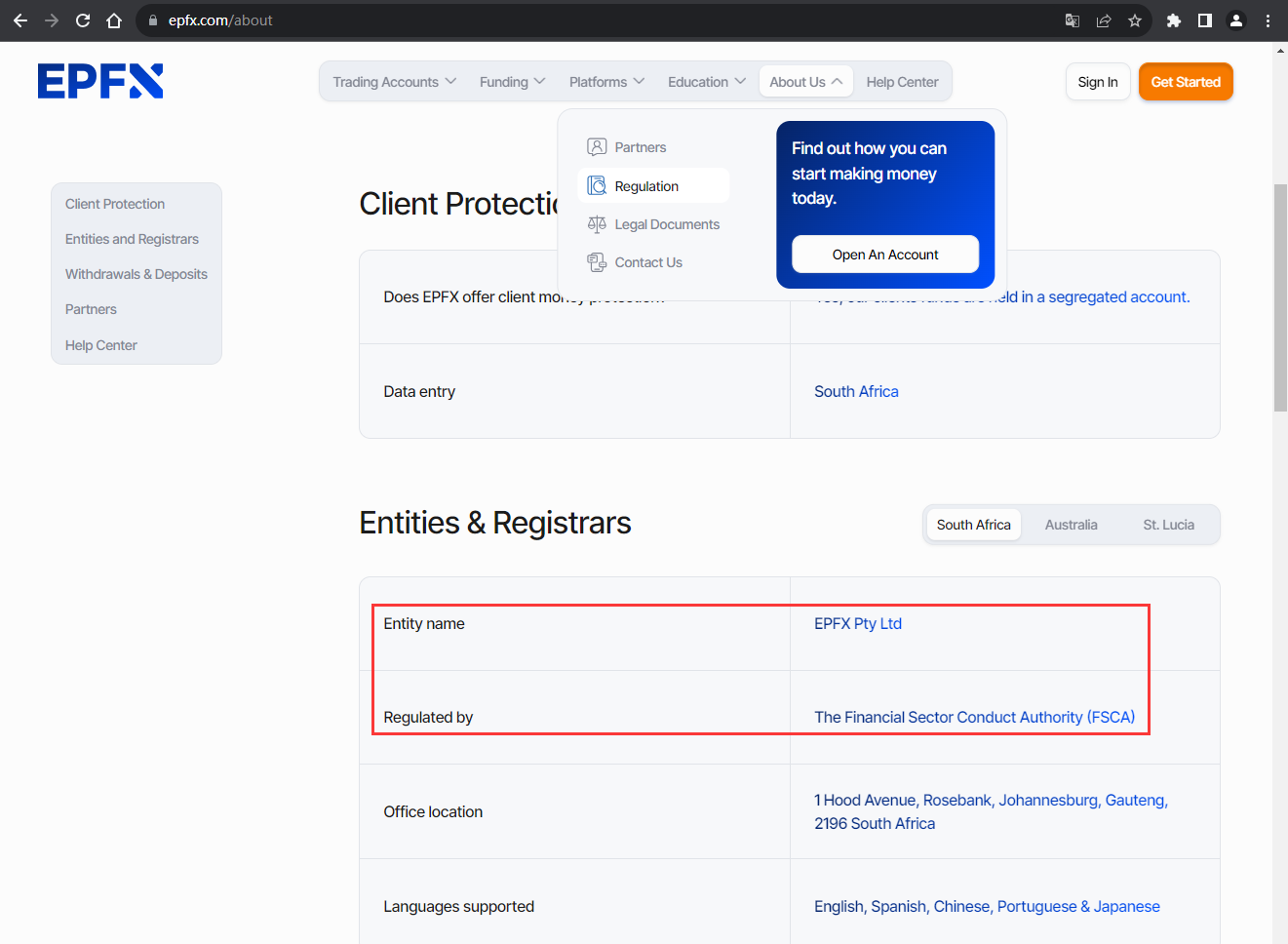This screenshot has width=1288, height=944.
Task: Click the 'Office location' label
Action: click(433, 812)
